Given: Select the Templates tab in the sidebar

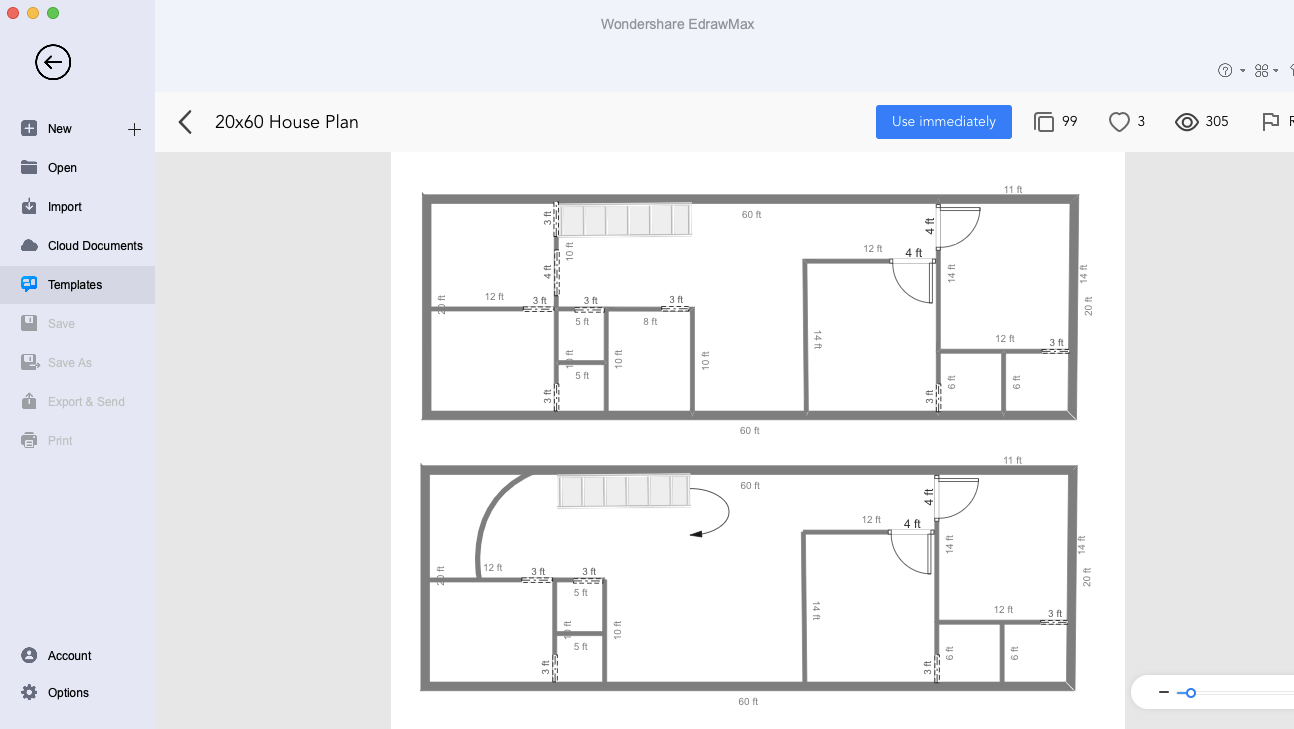Looking at the screenshot, I should (x=28, y=284).
